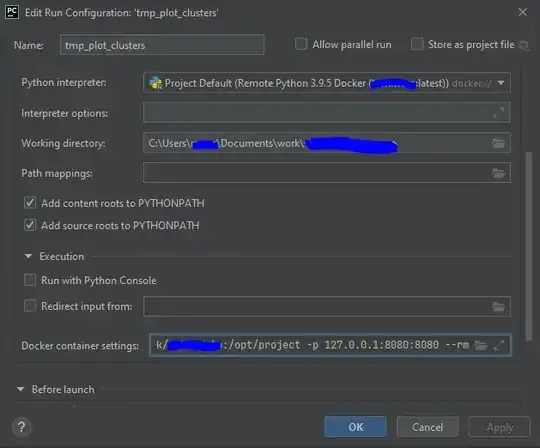This screenshot has width=540, height=448.
Task: Confirm with the OK button
Action: point(355,427)
